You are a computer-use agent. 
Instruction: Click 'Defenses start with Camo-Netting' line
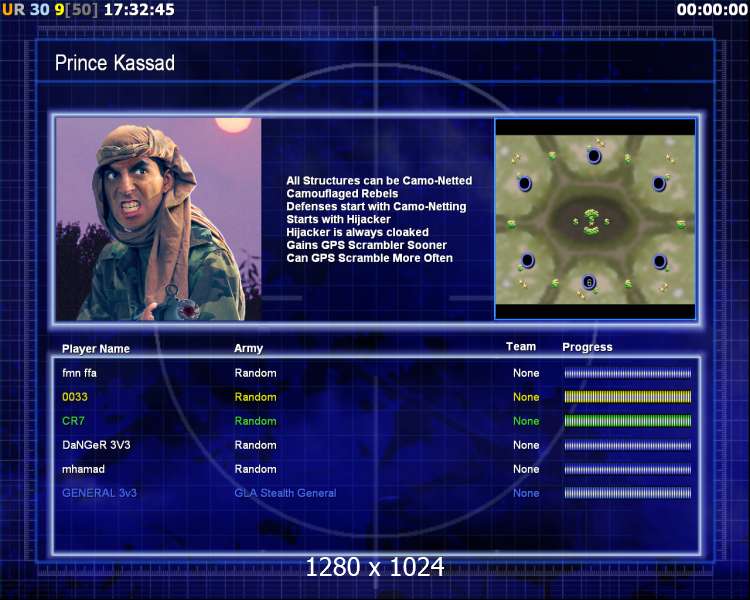pos(376,206)
